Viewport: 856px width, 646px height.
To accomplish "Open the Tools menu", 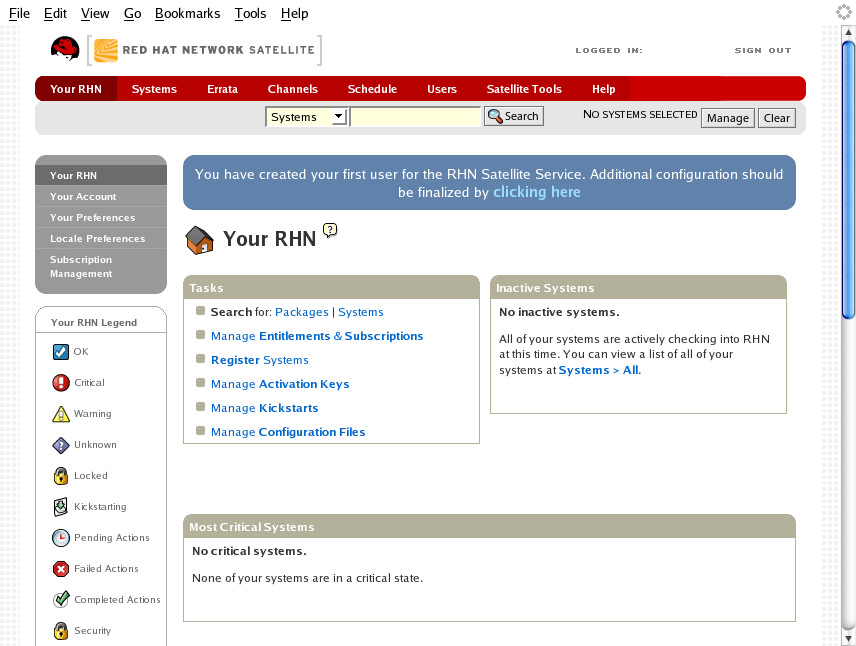I will (250, 13).
